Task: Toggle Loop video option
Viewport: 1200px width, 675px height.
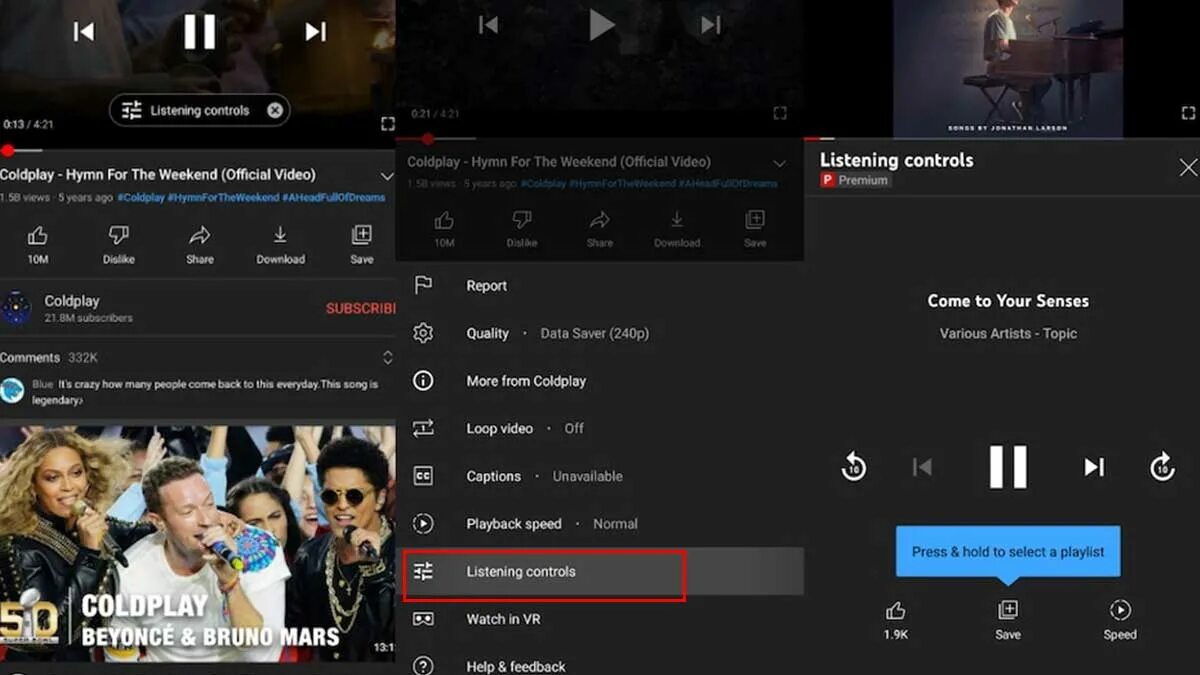Action: pyautogui.click(x=600, y=428)
